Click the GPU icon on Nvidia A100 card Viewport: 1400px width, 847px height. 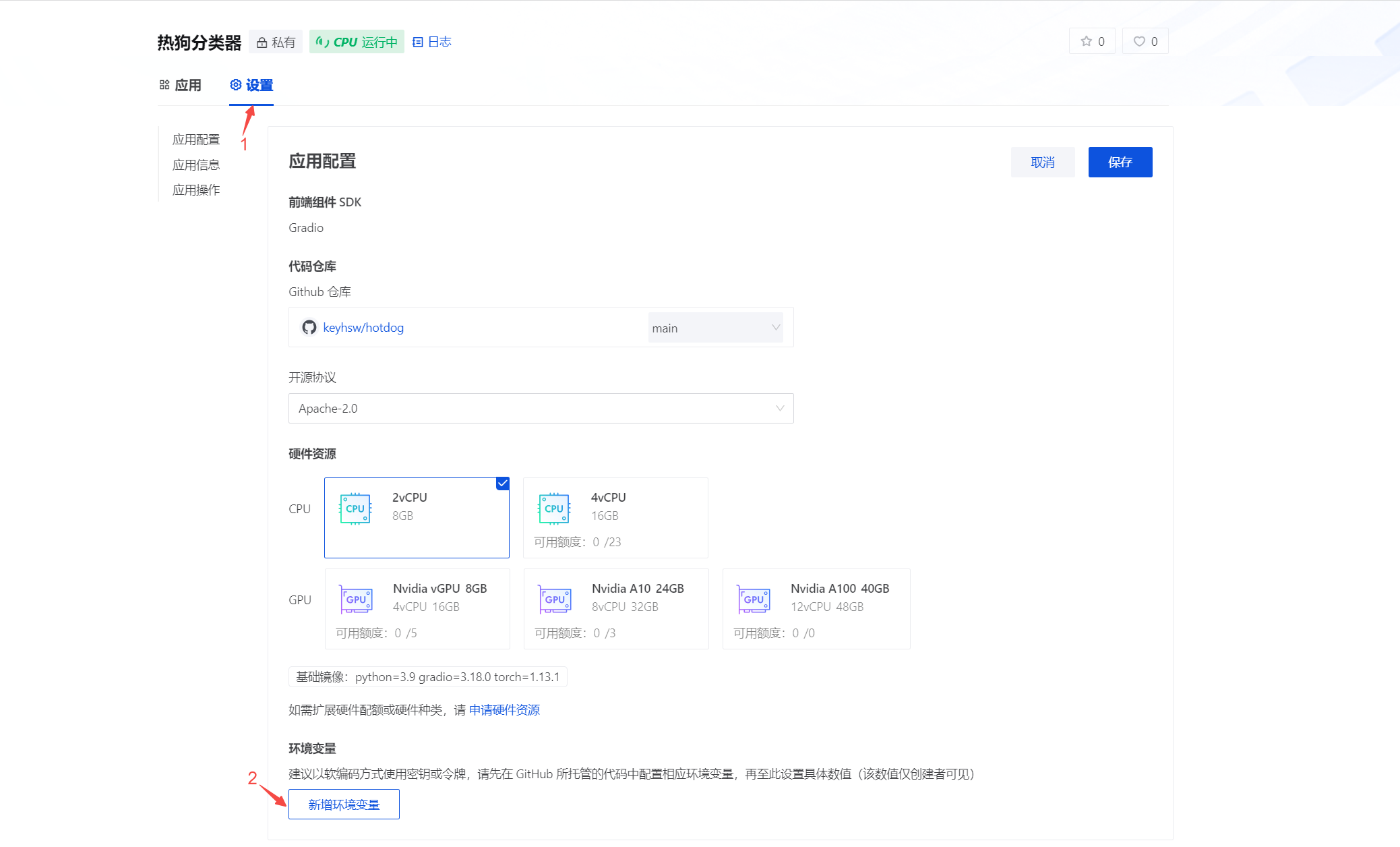click(754, 599)
